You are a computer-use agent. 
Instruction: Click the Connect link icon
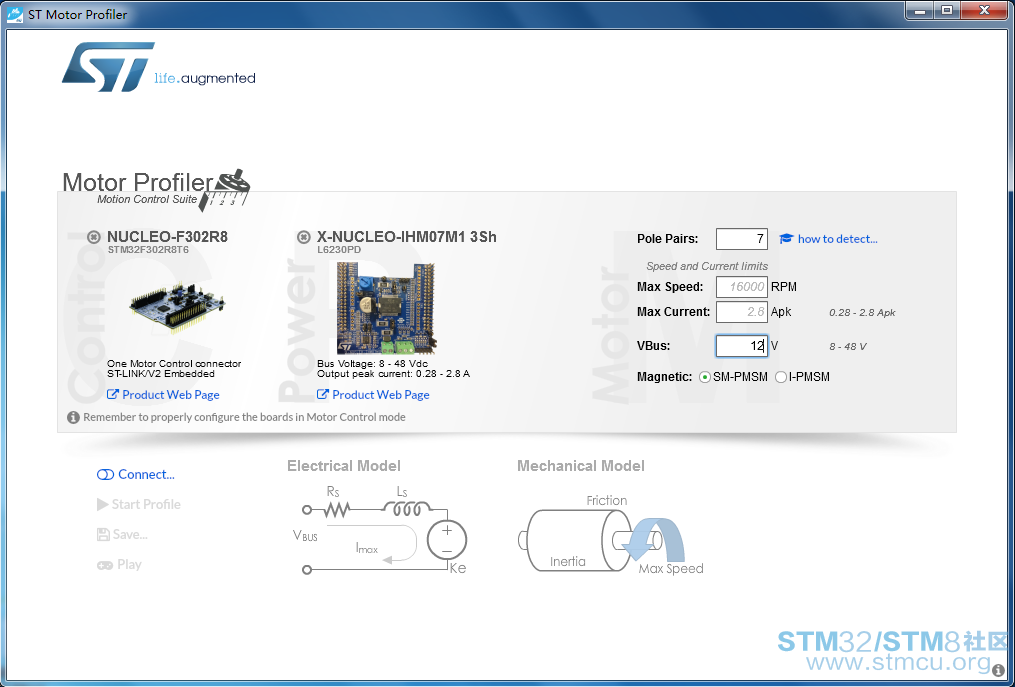tap(105, 475)
